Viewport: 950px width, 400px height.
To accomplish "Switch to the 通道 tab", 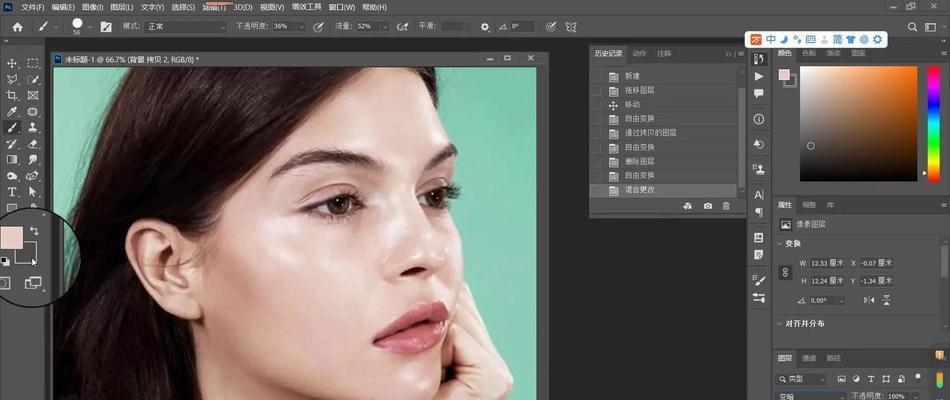I will click(x=809, y=358).
